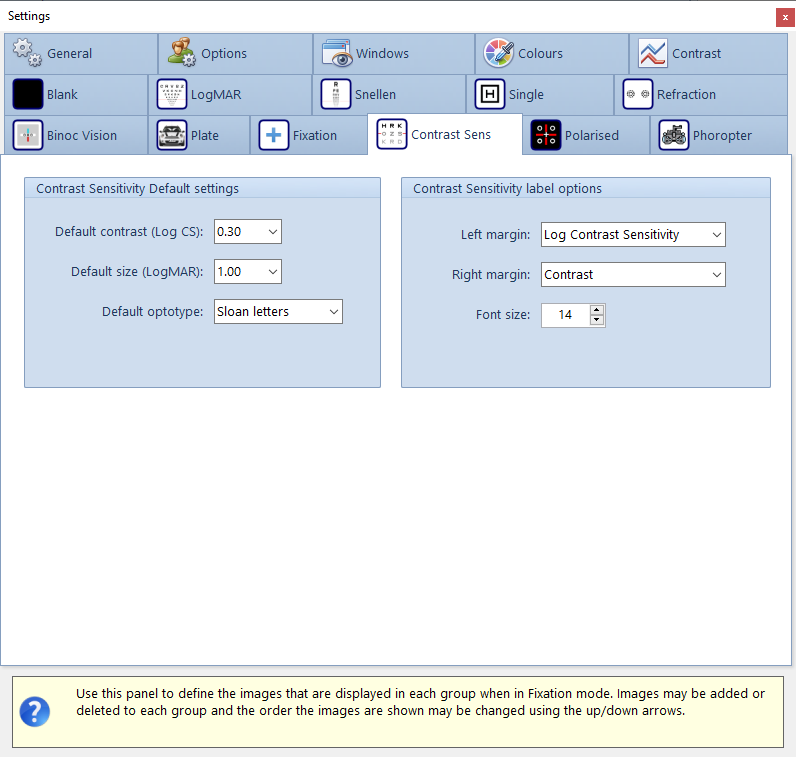Select the Options people icon
Viewport: 796px width, 757px height.
(x=182, y=53)
